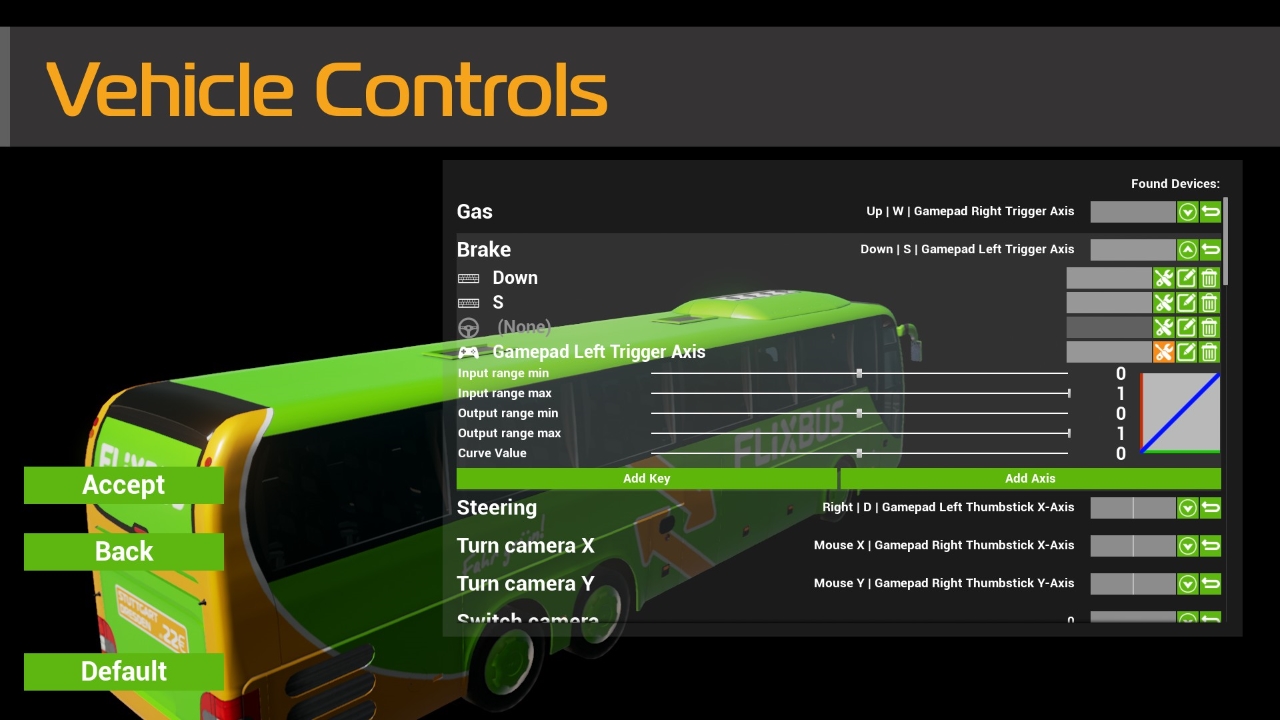Expand the Turn camera X bindings
Viewport: 1280px width, 720px height.
point(1187,546)
